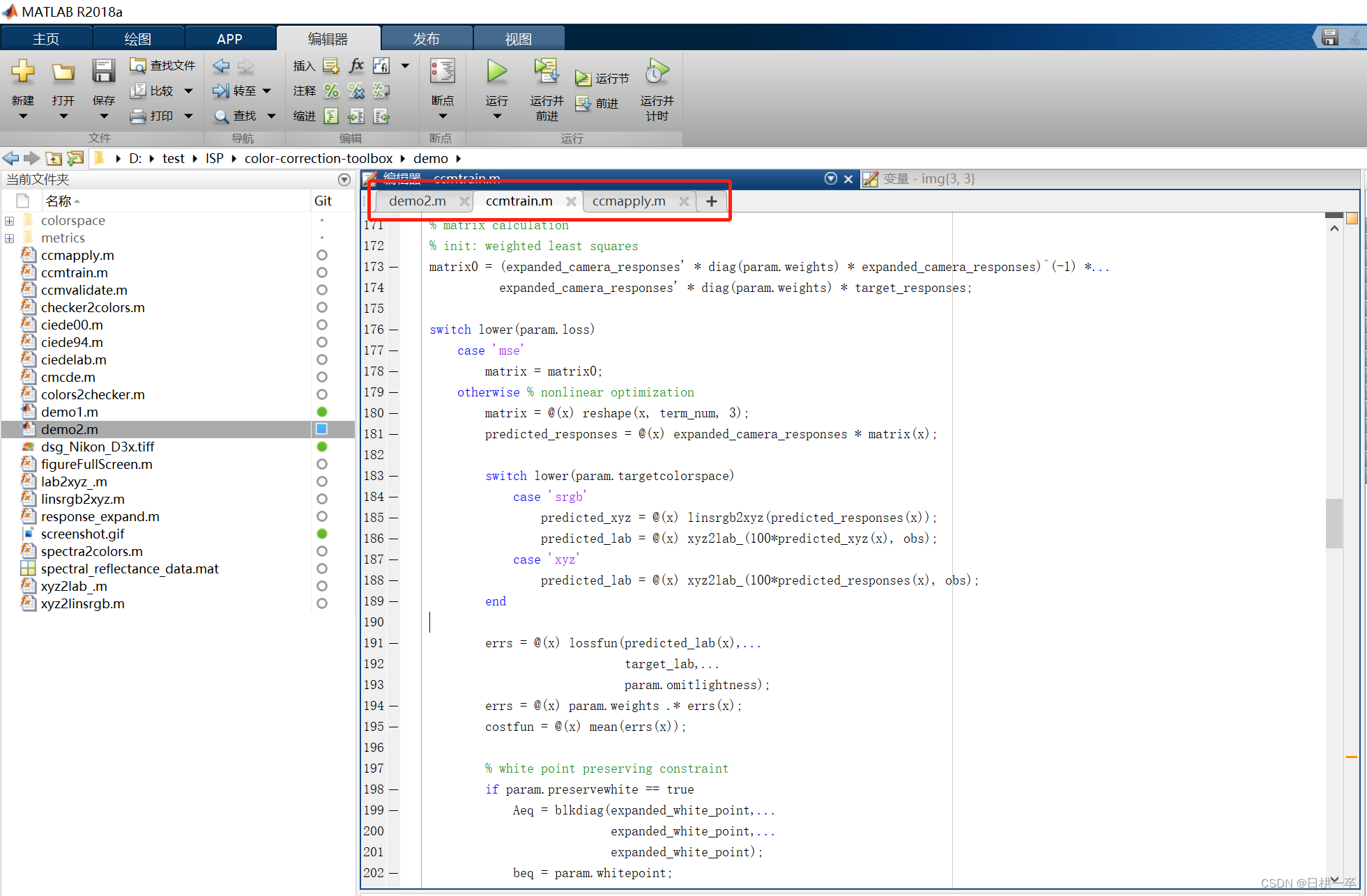Click Run and Time icon

pos(657,72)
